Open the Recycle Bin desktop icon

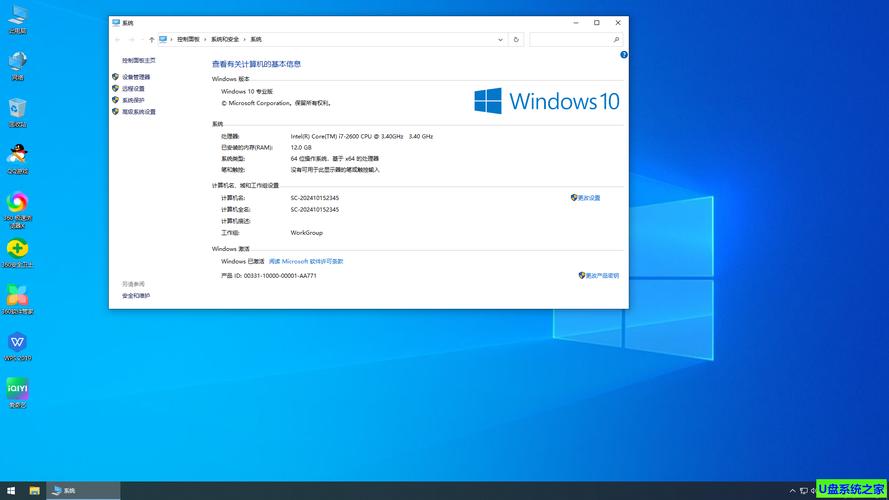tap(17, 110)
